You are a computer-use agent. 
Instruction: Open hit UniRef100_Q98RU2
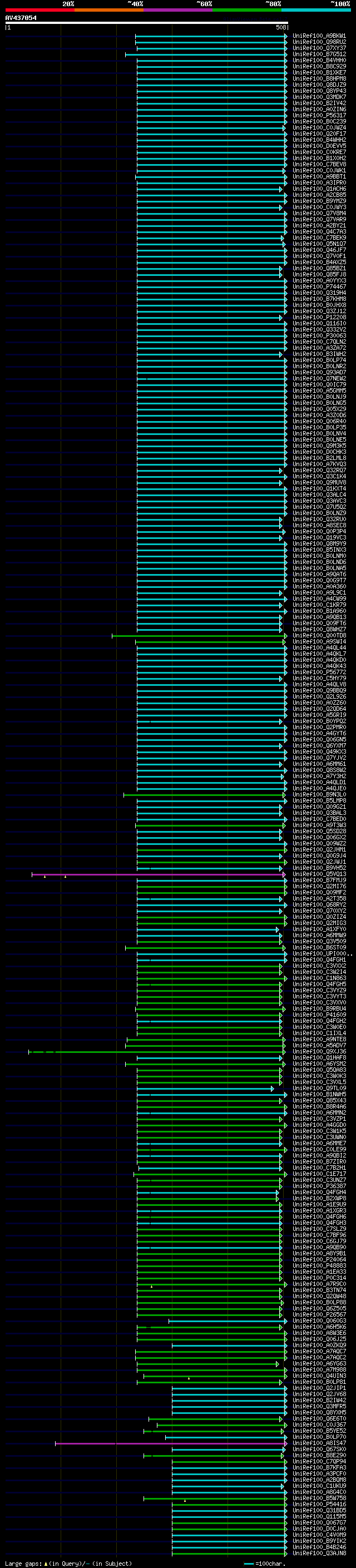[x=319, y=42]
